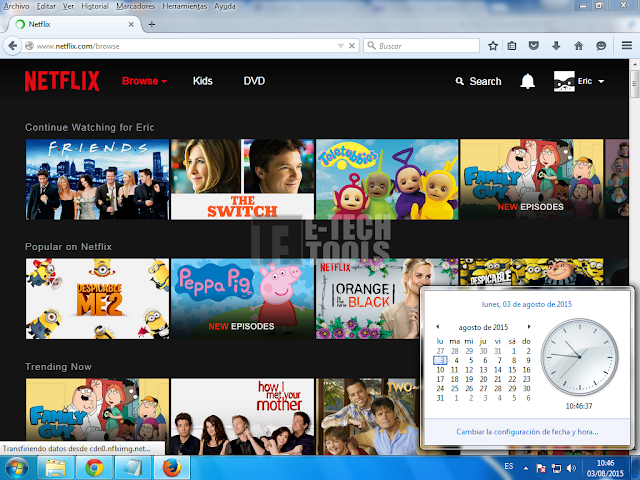Go to previous month in calendar
Screen dimensions: 640x480
438,327
